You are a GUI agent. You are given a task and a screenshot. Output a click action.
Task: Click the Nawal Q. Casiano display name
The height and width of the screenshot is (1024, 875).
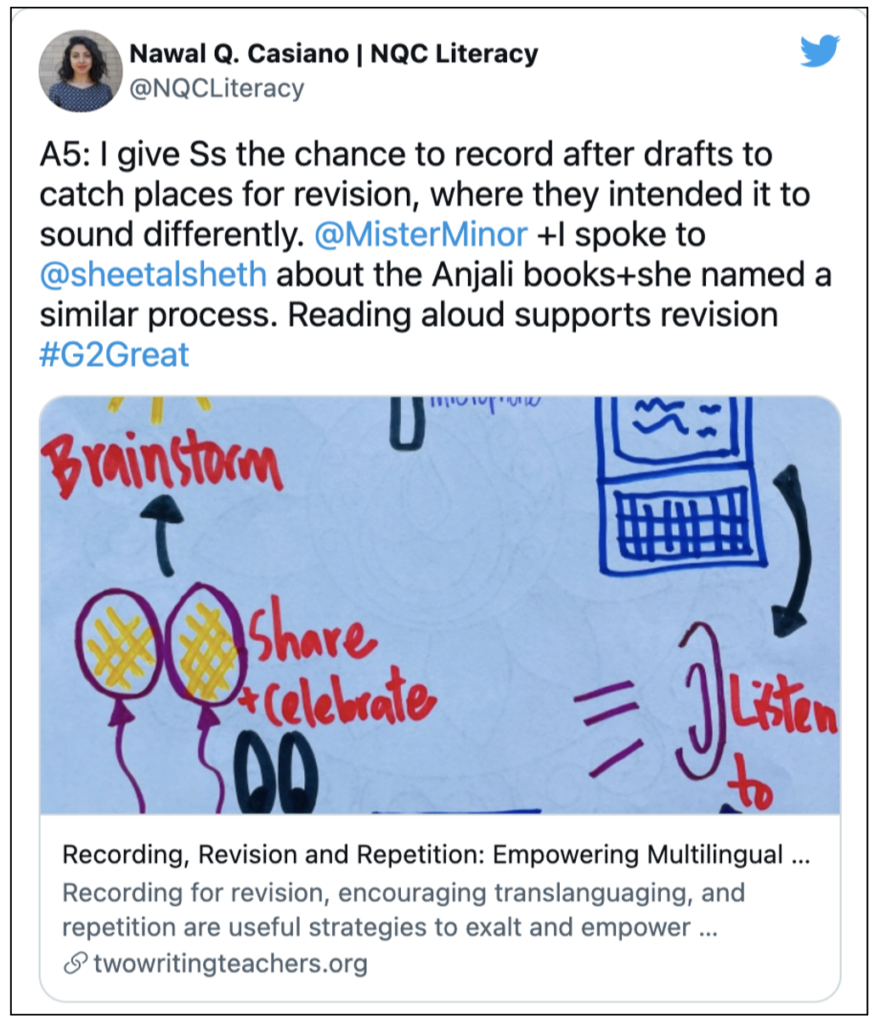239,54
